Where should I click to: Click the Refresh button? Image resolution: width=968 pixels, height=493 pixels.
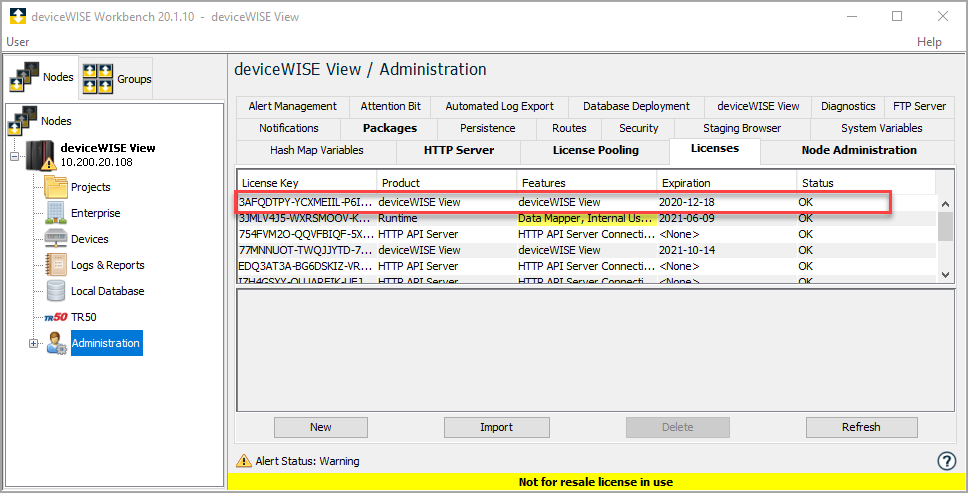861,427
